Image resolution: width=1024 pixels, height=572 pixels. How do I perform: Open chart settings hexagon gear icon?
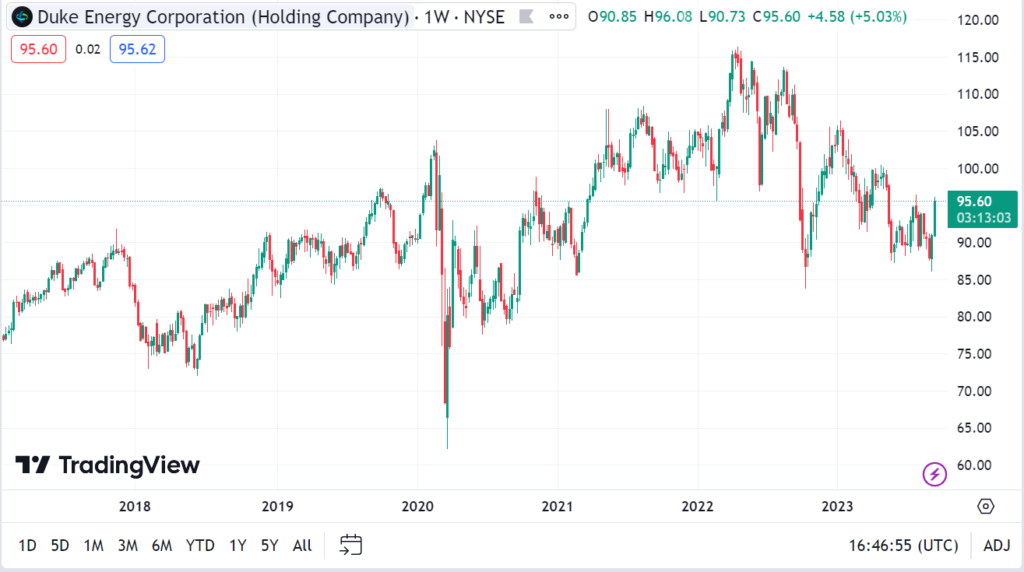(985, 506)
